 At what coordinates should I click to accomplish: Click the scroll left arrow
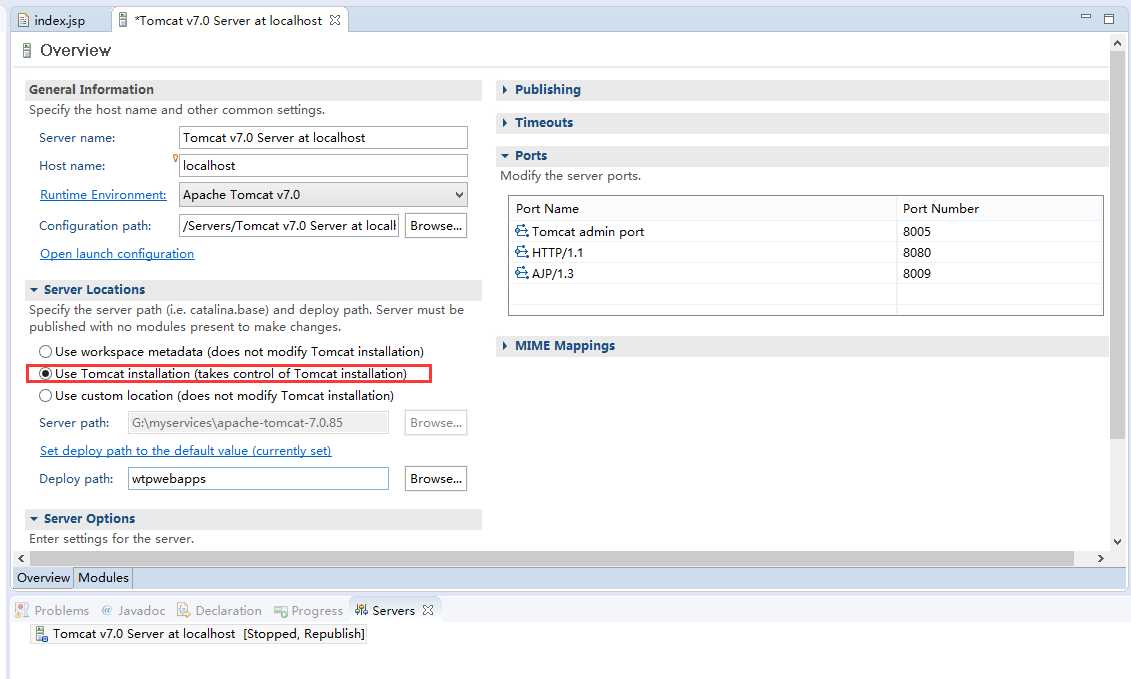point(21,558)
